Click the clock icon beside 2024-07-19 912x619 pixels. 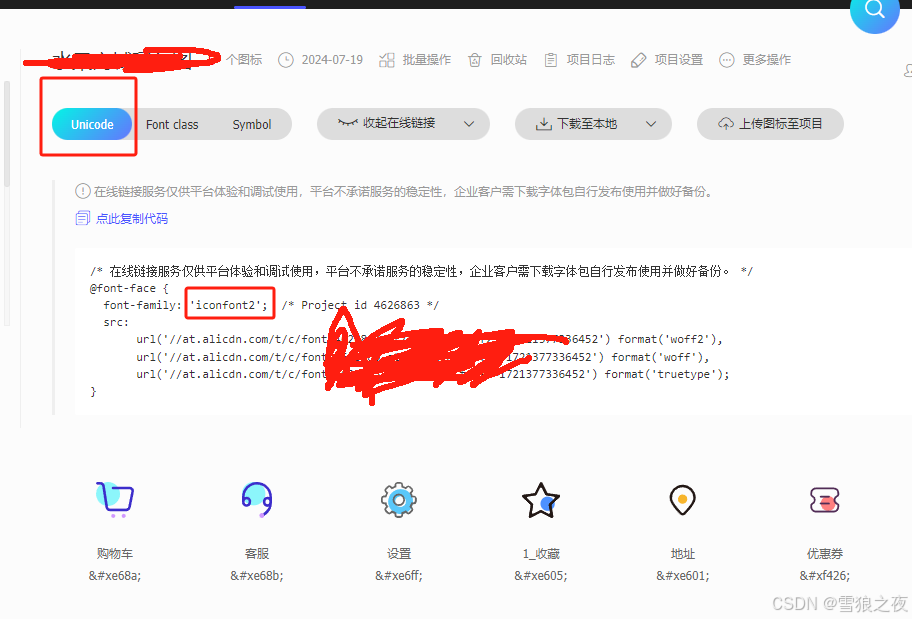click(286, 59)
